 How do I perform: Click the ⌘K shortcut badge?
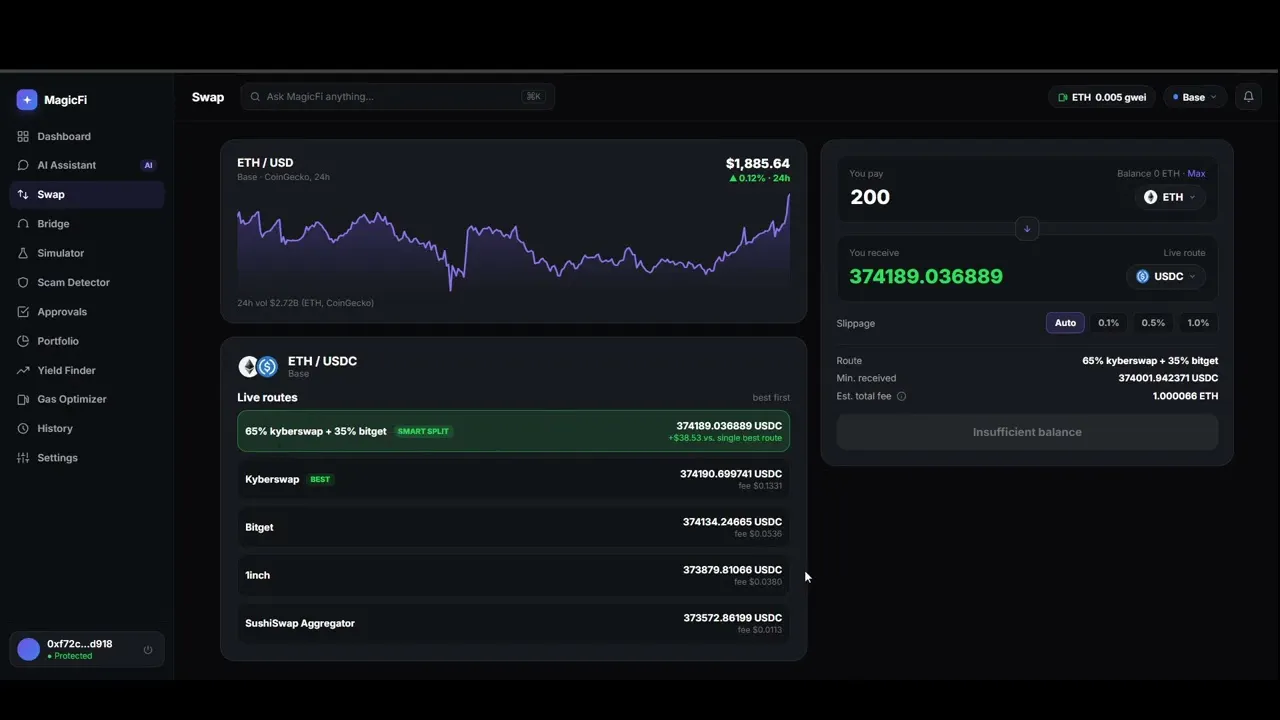point(533,97)
